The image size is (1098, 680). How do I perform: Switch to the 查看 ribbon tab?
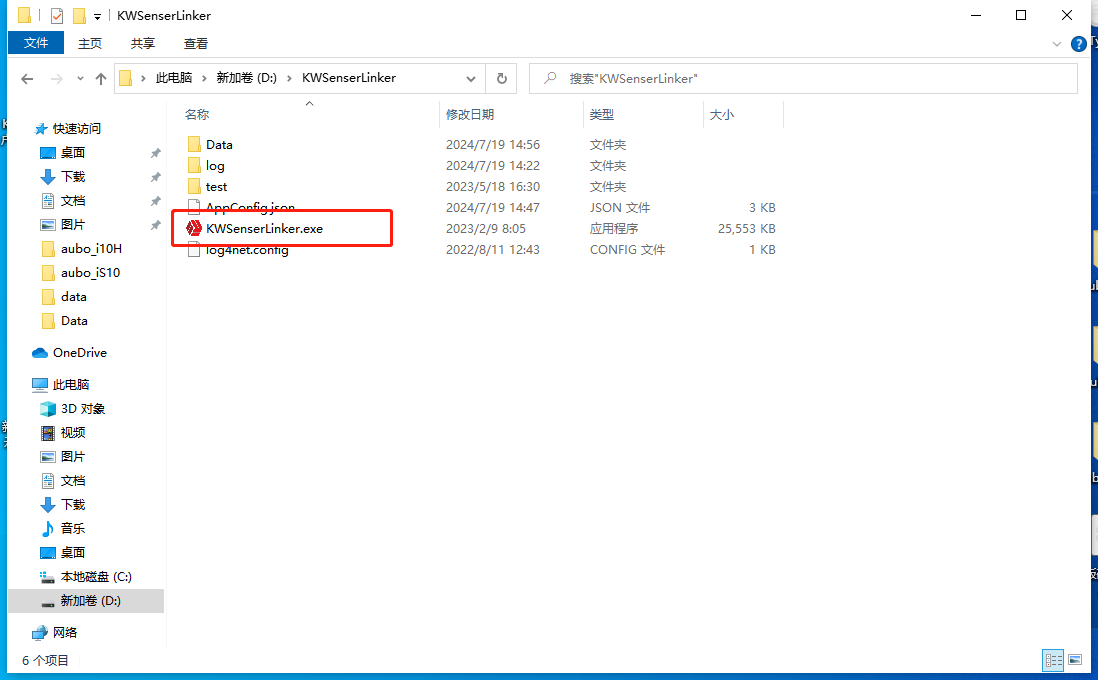click(196, 43)
